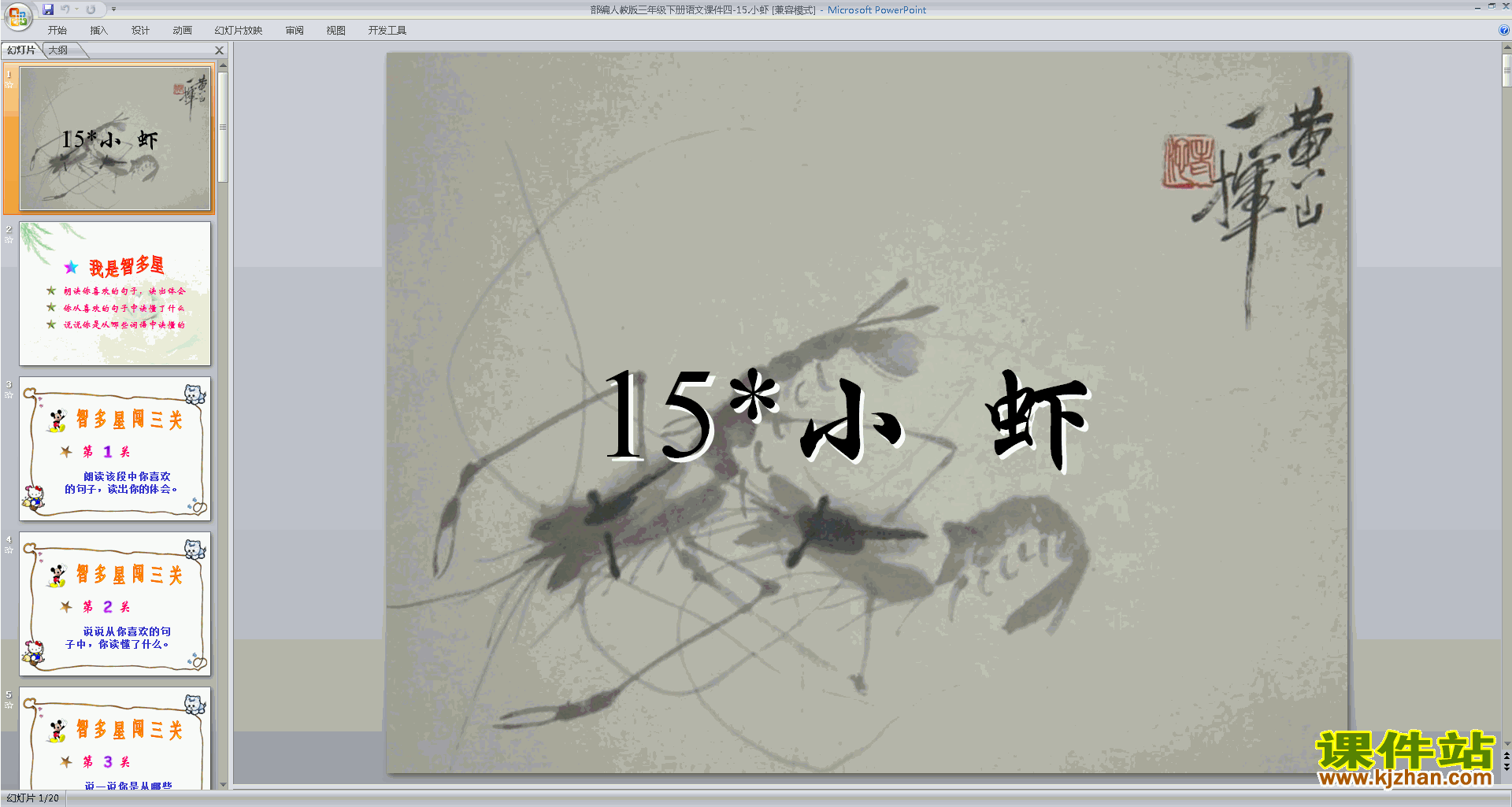This screenshot has width=1512, height=807.
Task: Open the 幻灯片放映 ribbon tab
Action: coord(239,31)
